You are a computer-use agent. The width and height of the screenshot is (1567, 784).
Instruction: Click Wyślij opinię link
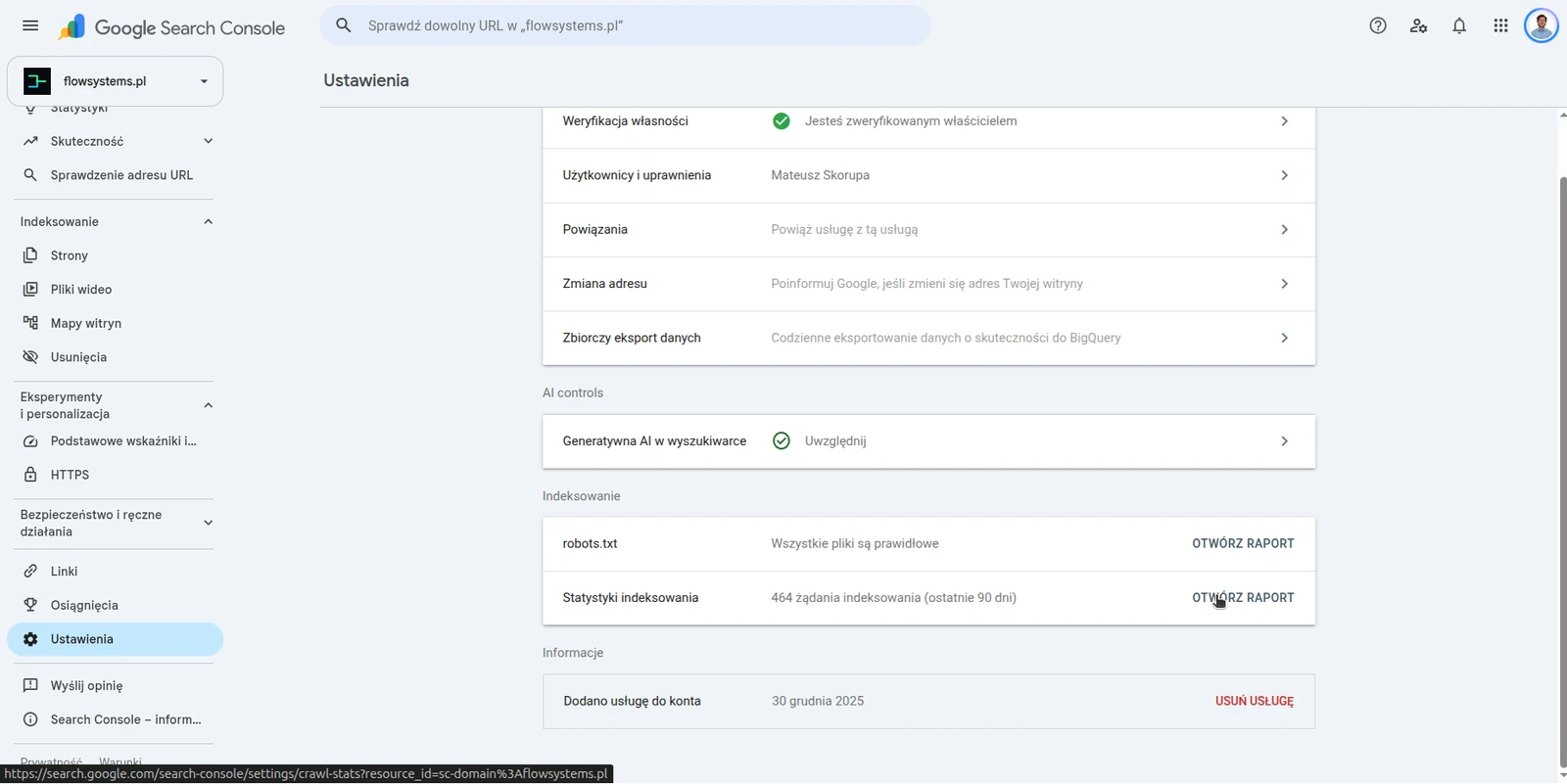pos(115,686)
